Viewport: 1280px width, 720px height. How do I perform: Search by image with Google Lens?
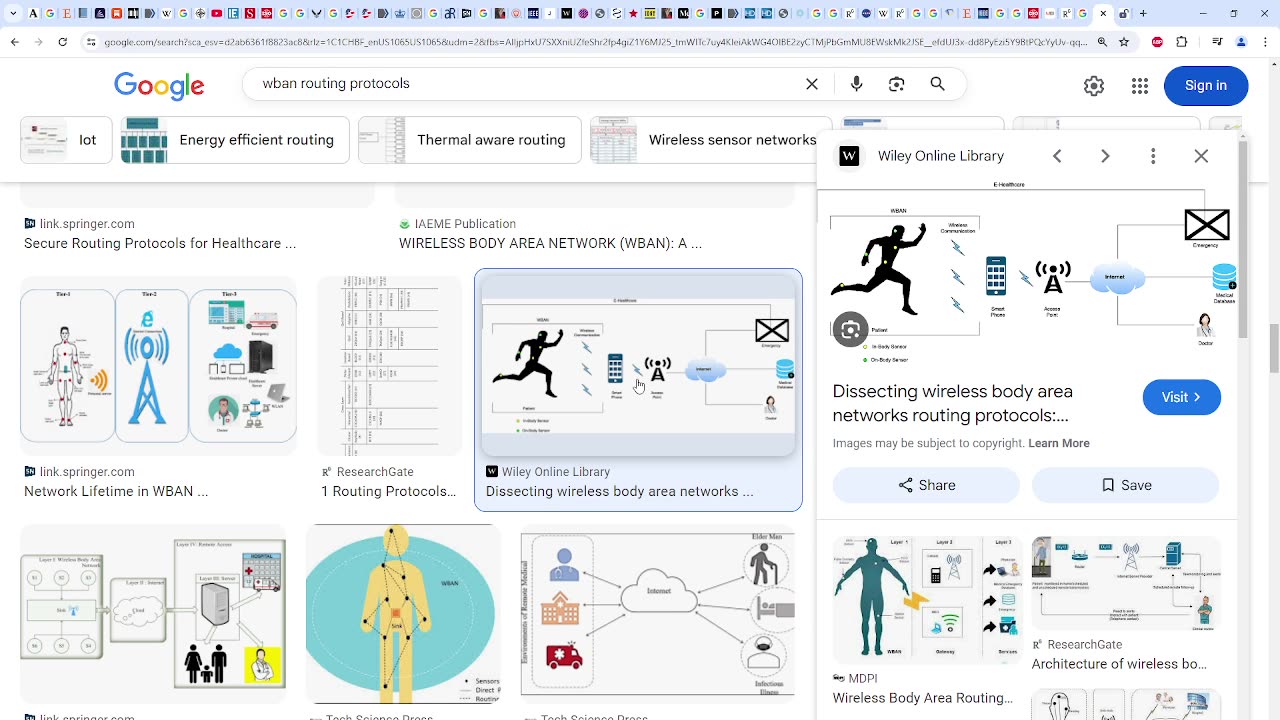(896, 84)
